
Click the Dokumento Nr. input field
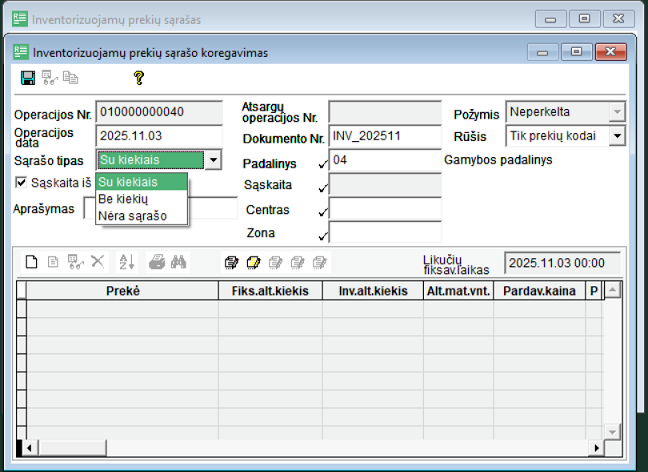click(x=384, y=135)
